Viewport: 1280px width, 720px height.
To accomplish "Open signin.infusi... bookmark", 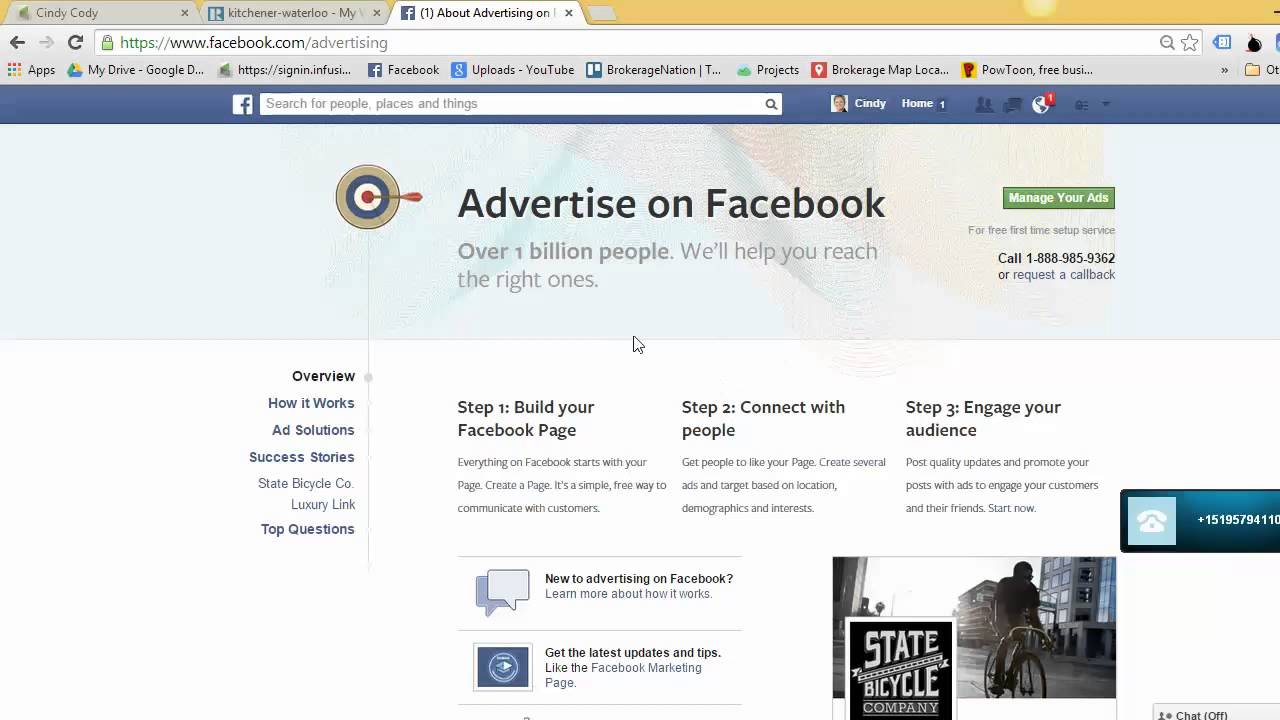I will (x=285, y=70).
